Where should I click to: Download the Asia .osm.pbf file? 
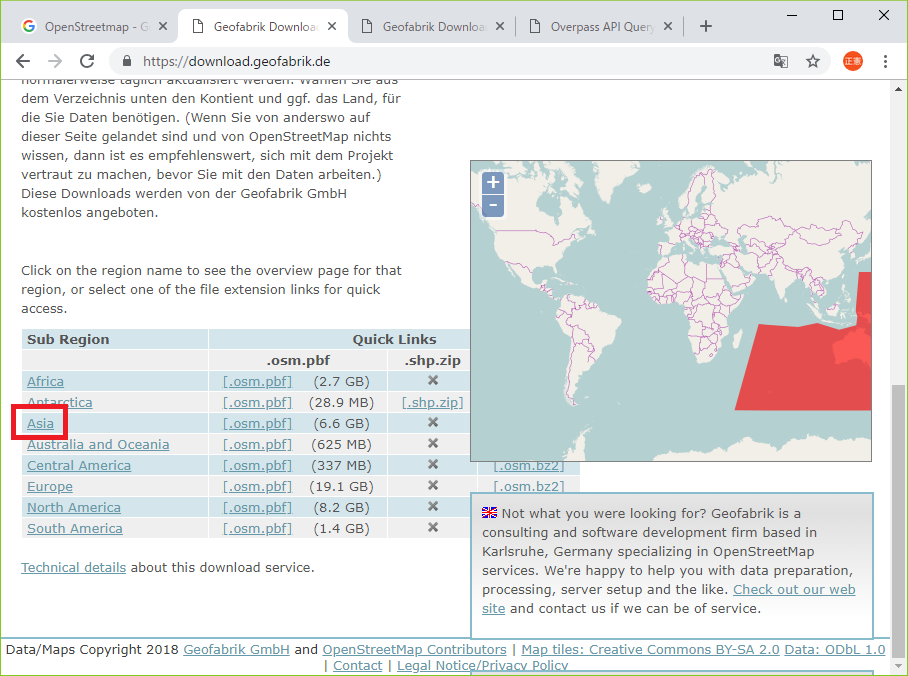click(x=257, y=423)
